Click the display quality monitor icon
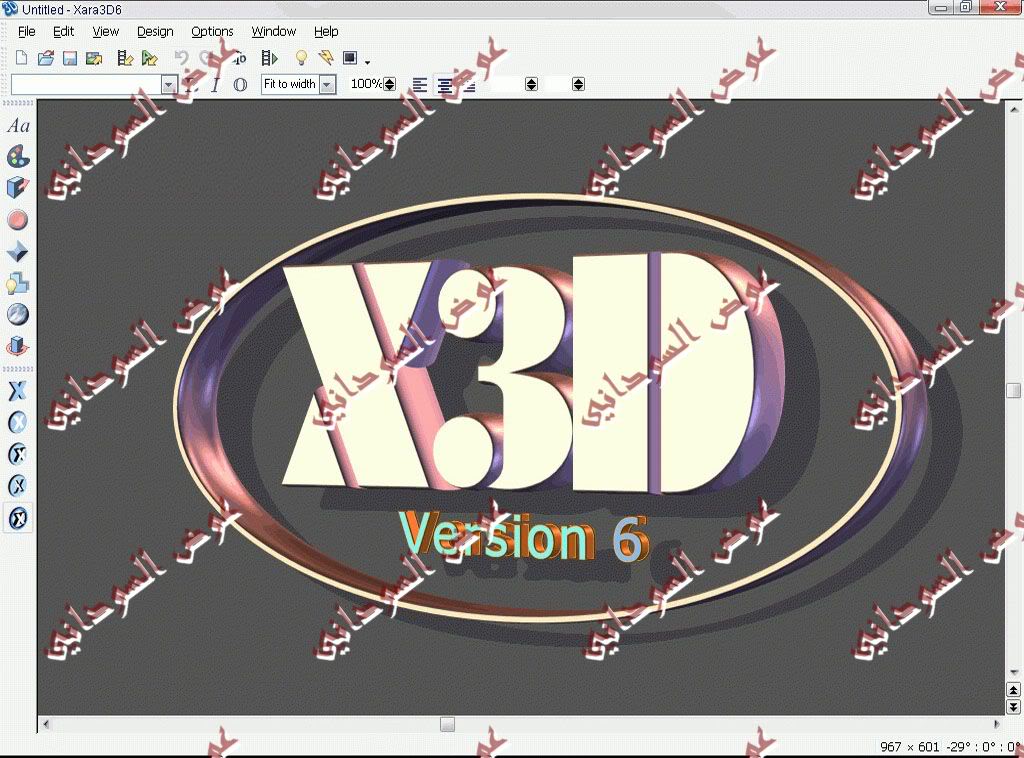The height and width of the screenshot is (758, 1024). click(x=350, y=58)
